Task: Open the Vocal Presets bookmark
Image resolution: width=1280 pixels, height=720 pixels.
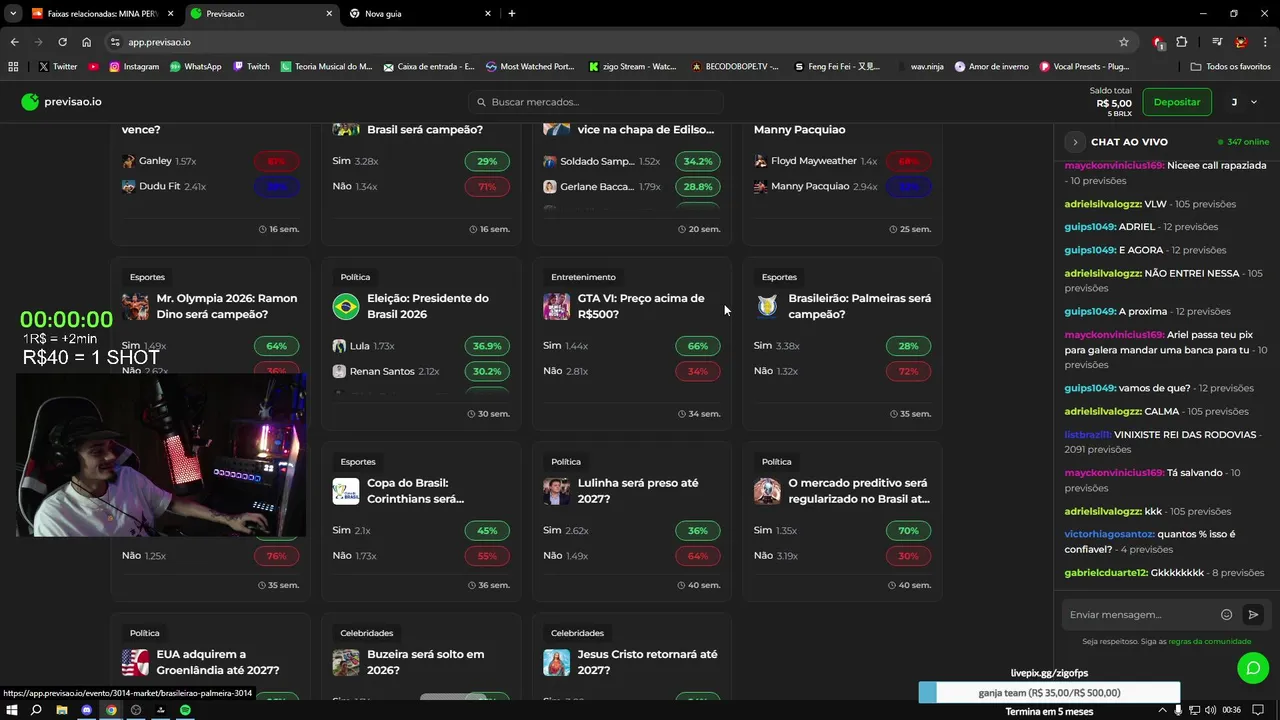Action: [1084, 67]
